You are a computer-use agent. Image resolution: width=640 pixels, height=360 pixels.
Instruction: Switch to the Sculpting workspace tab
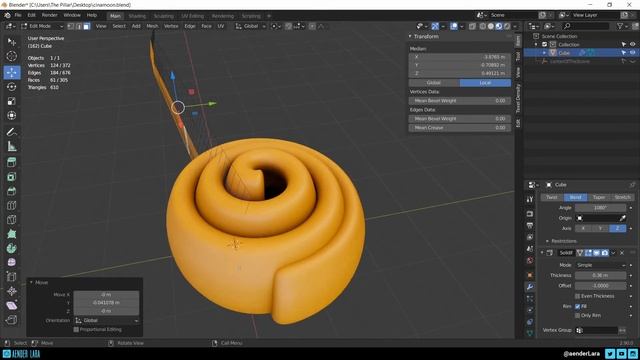click(164, 16)
